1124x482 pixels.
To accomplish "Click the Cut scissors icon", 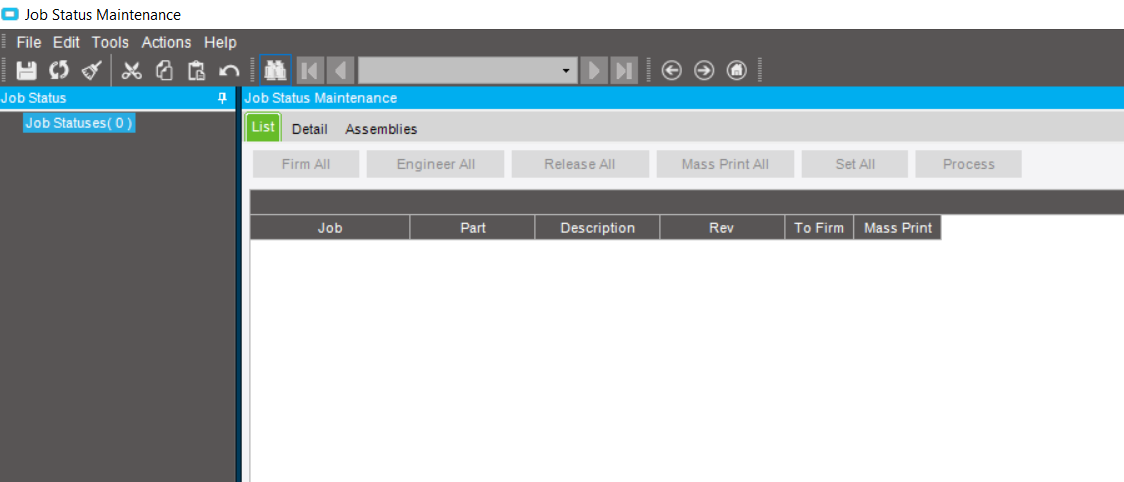I will click(131, 70).
